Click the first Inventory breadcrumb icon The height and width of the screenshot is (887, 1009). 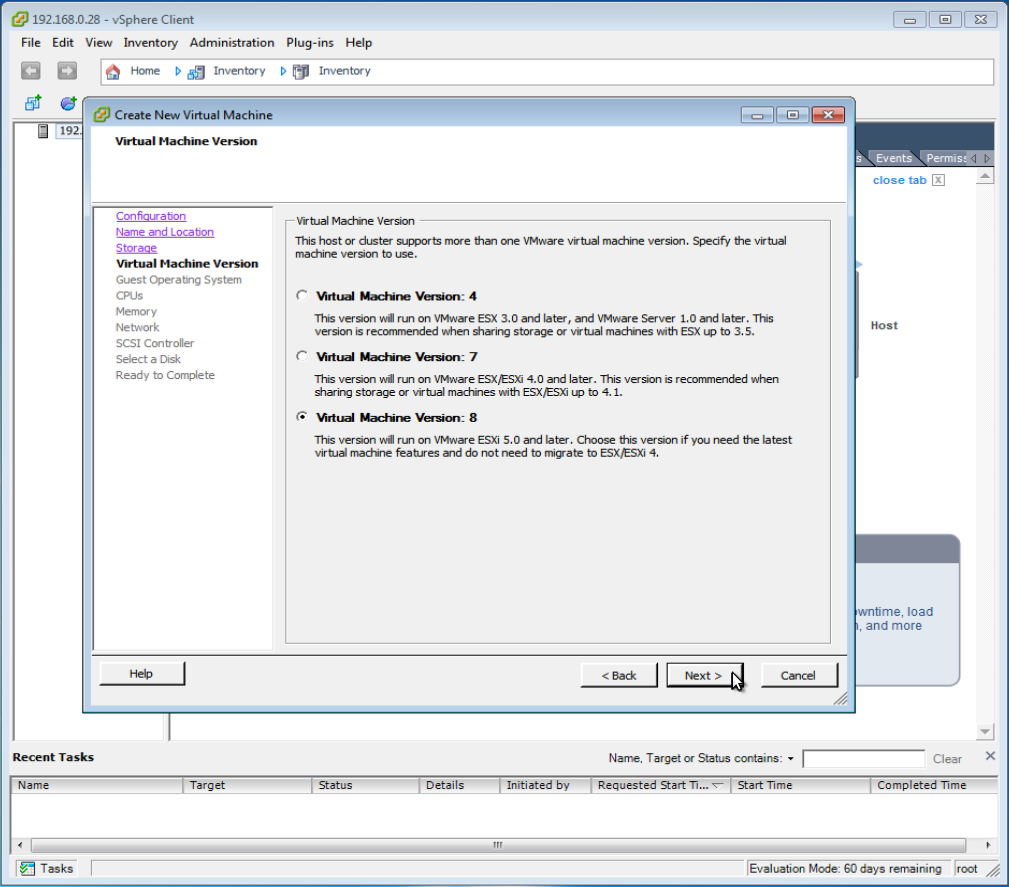(196, 71)
